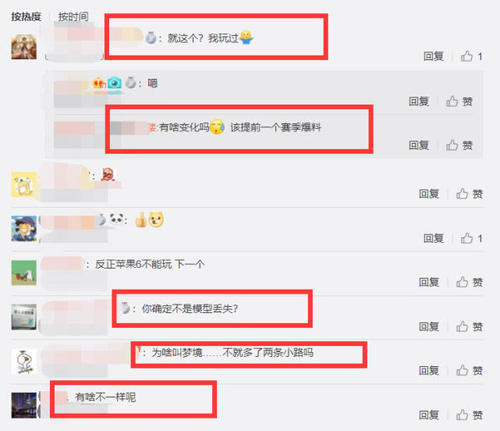Viewport: 500px width, 431px height.
Task: Reply to the "嗯" nested comment
Action: [x=419, y=101]
